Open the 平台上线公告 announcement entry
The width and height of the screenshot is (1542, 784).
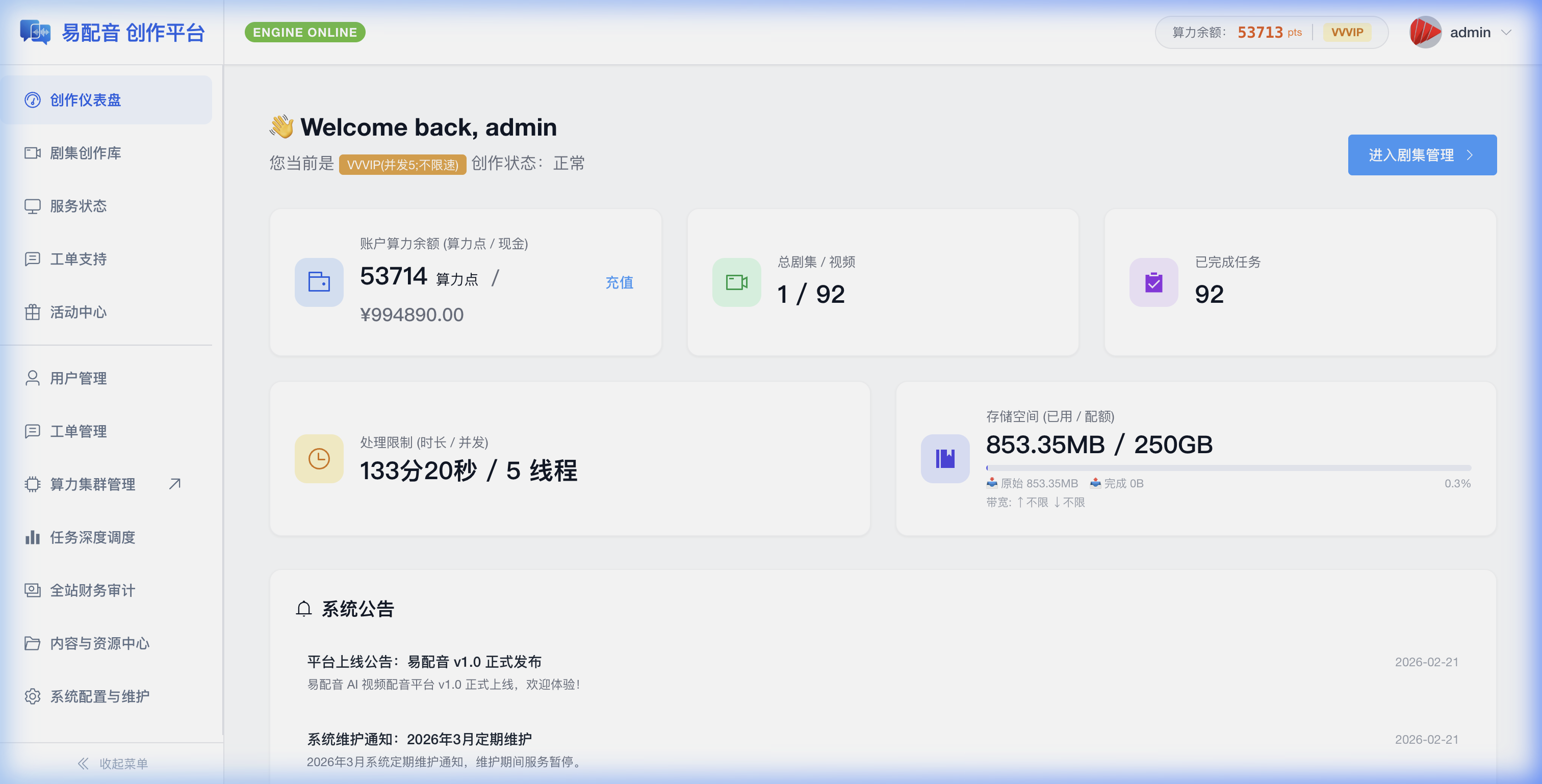click(424, 661)
